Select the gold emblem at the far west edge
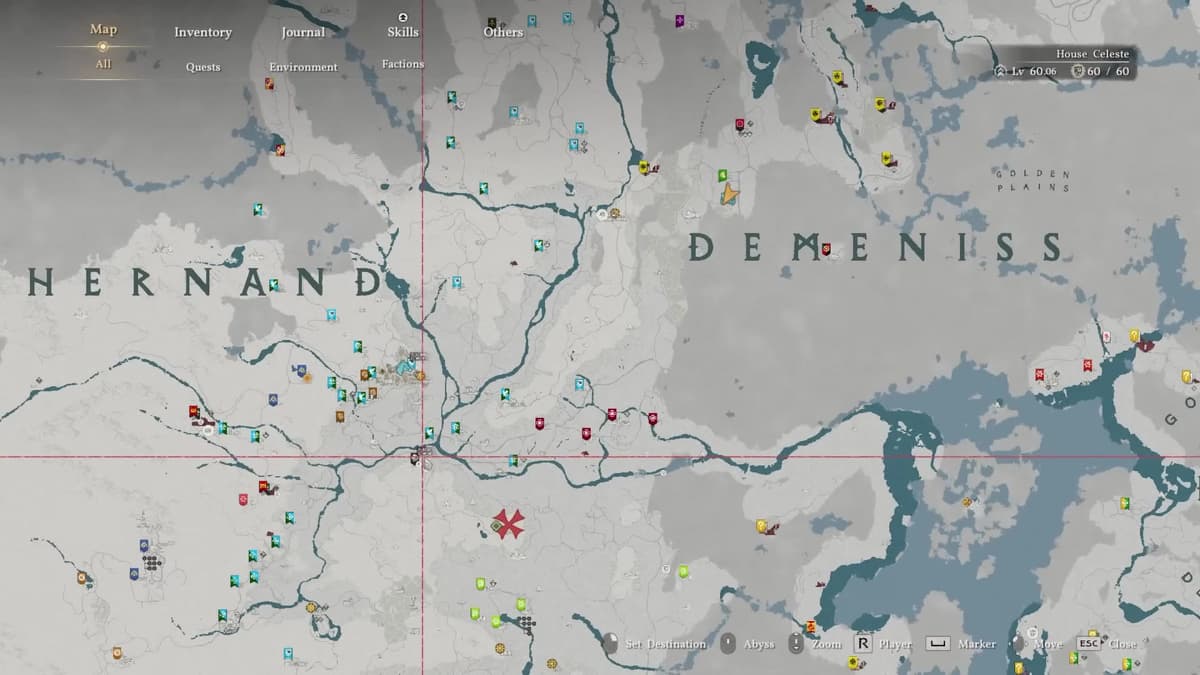The height and width of the screenshot is (675, 1200). tap(81, 577)
